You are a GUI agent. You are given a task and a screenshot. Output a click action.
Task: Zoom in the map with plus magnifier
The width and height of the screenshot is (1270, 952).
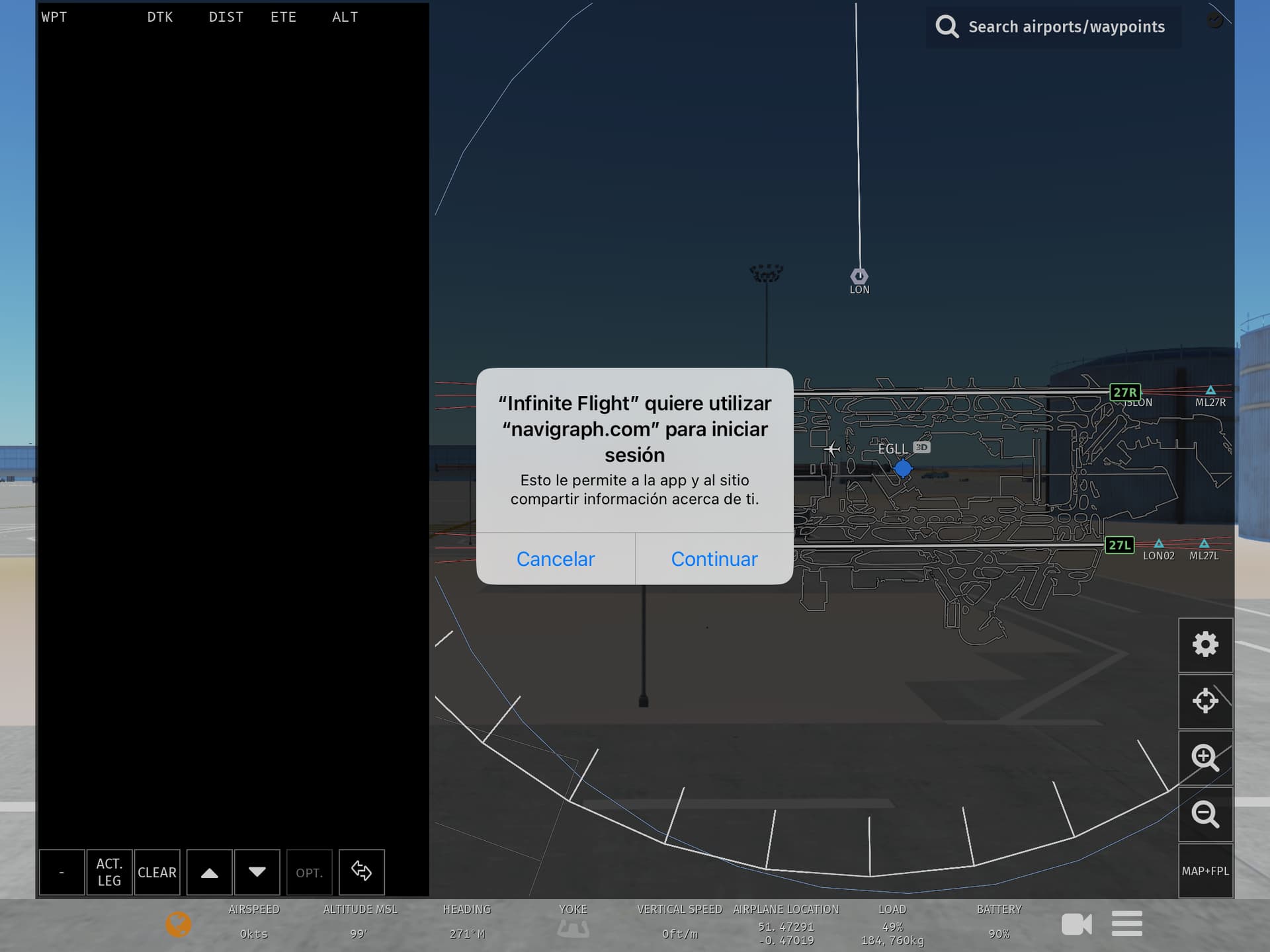pyautogui.click(x=1205, y=758)
